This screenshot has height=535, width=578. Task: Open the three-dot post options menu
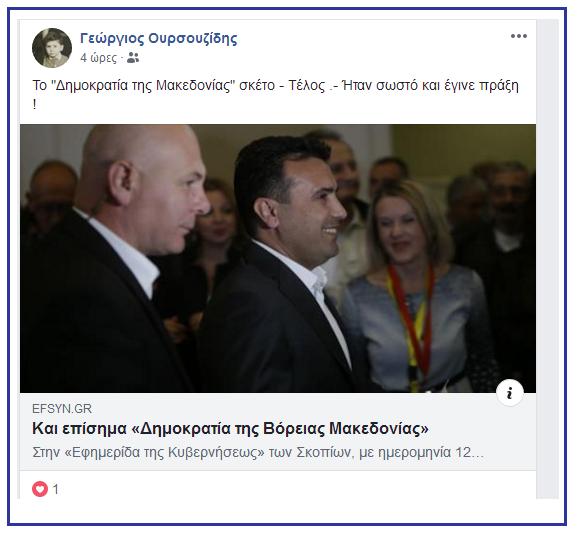tap(519, 36)
